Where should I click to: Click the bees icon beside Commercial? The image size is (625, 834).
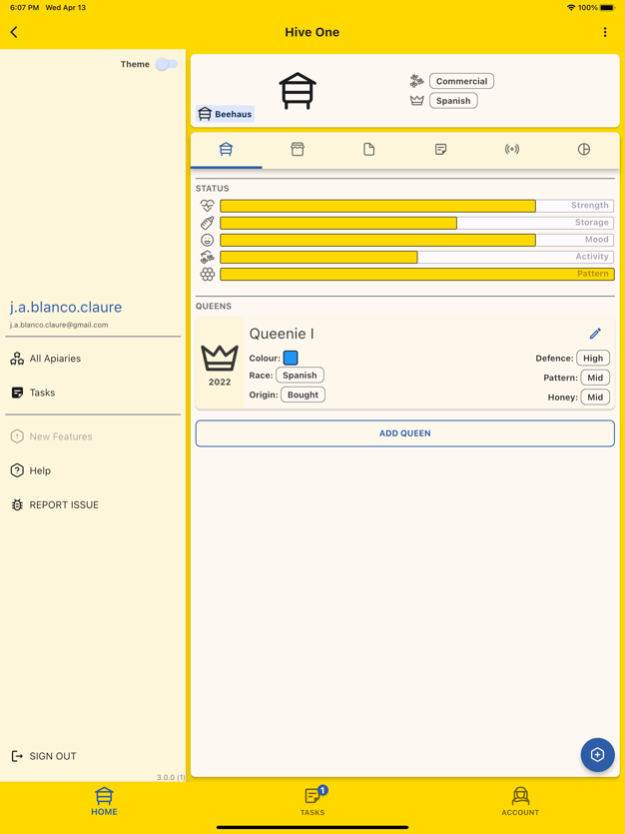[x=417, y=81]
